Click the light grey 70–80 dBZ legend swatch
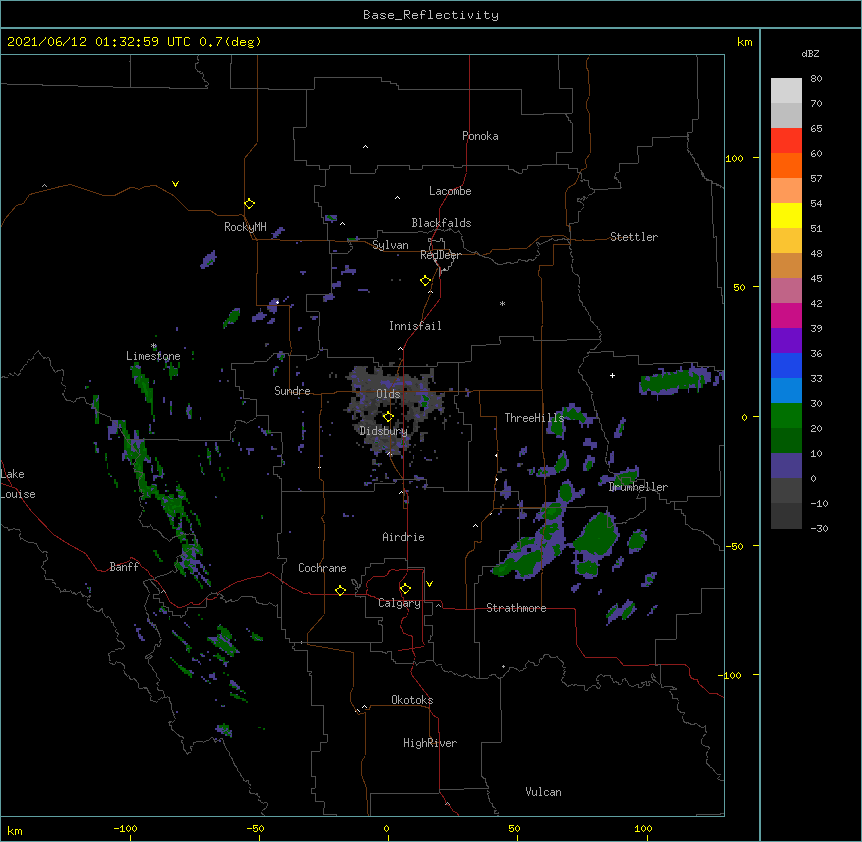 (x=786, y=90)
